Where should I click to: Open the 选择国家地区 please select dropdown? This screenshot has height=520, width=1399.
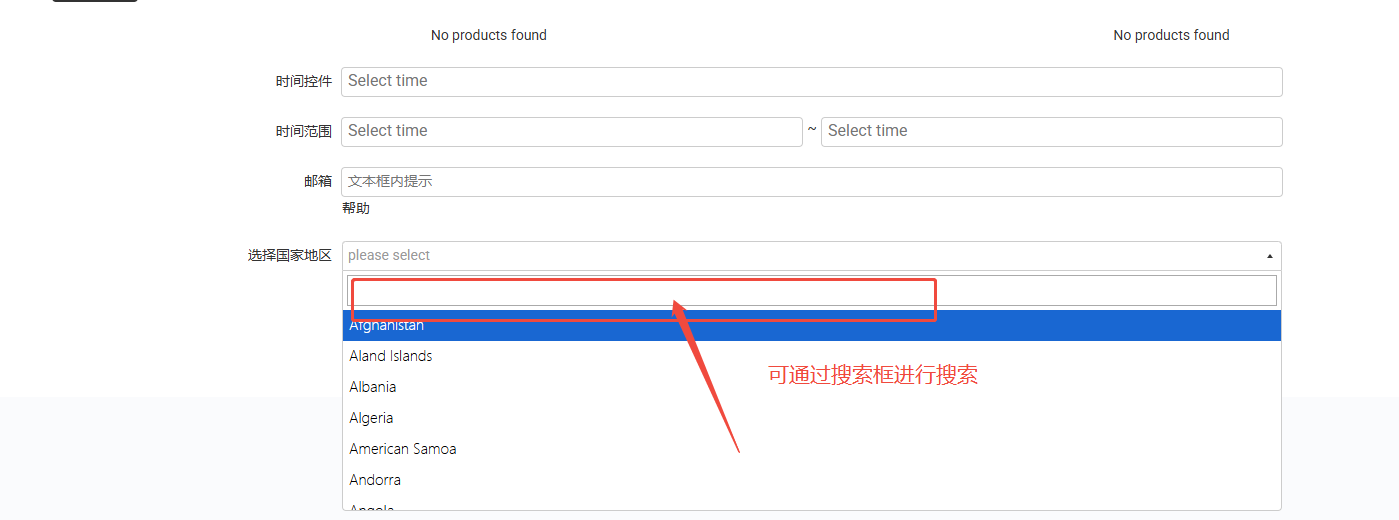(x=800, y=256)
